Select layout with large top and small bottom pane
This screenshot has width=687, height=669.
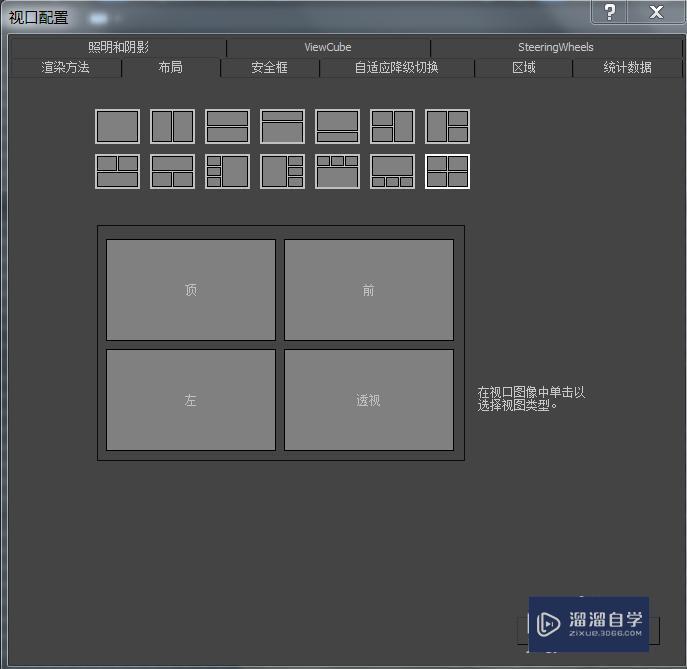(x=337, y=127)
